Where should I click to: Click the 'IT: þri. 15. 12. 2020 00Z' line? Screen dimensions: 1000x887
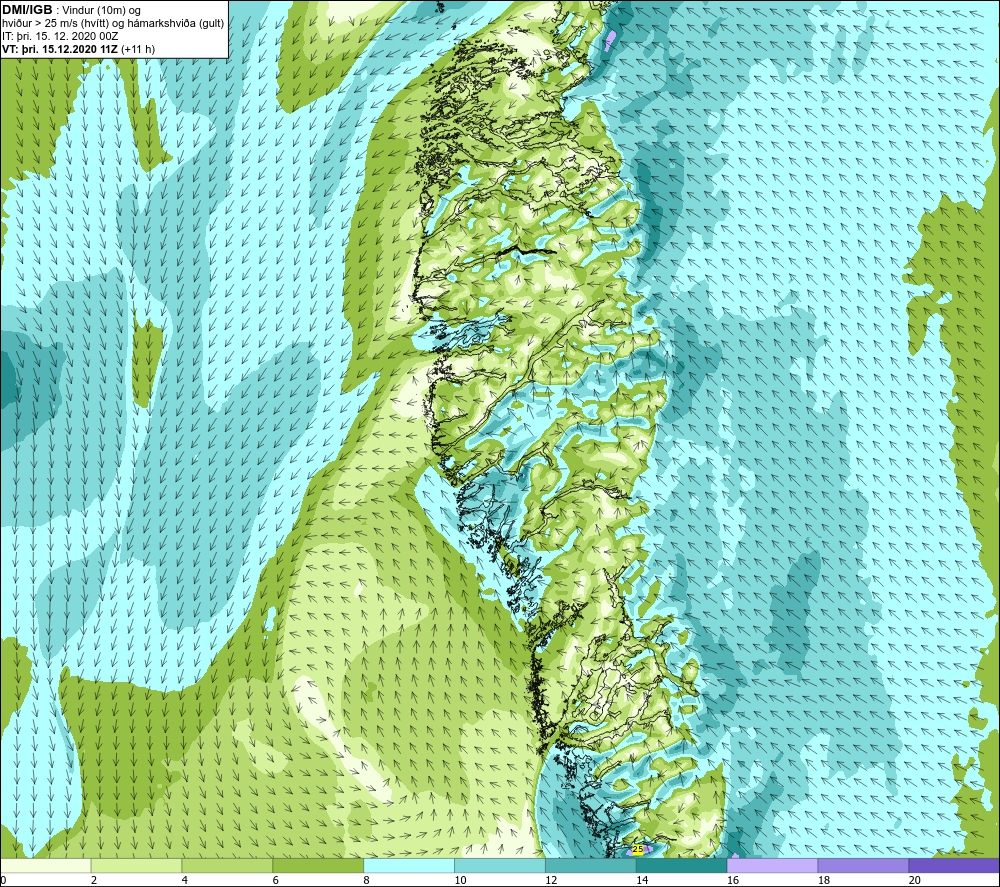tap(60, 36)
